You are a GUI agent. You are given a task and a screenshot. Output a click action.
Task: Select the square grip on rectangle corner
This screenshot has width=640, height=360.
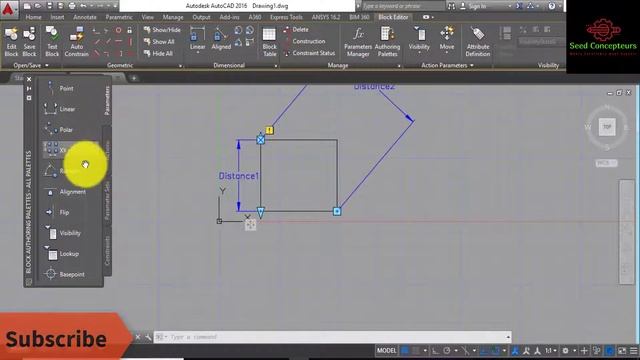pyautogui.click(x=337, y=211)
